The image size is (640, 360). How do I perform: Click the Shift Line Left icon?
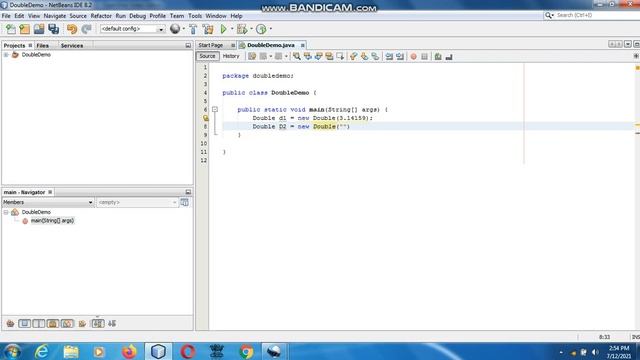[x=389, y=56]
